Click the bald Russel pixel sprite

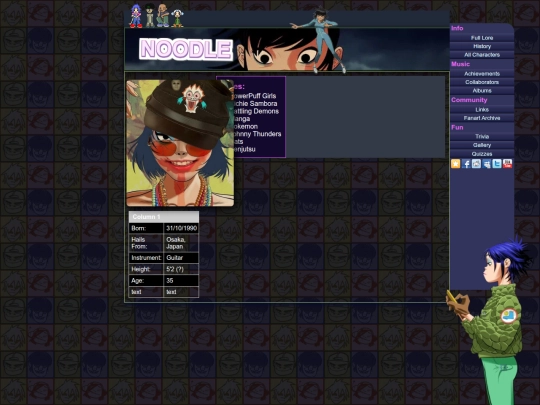coord(163,16)
